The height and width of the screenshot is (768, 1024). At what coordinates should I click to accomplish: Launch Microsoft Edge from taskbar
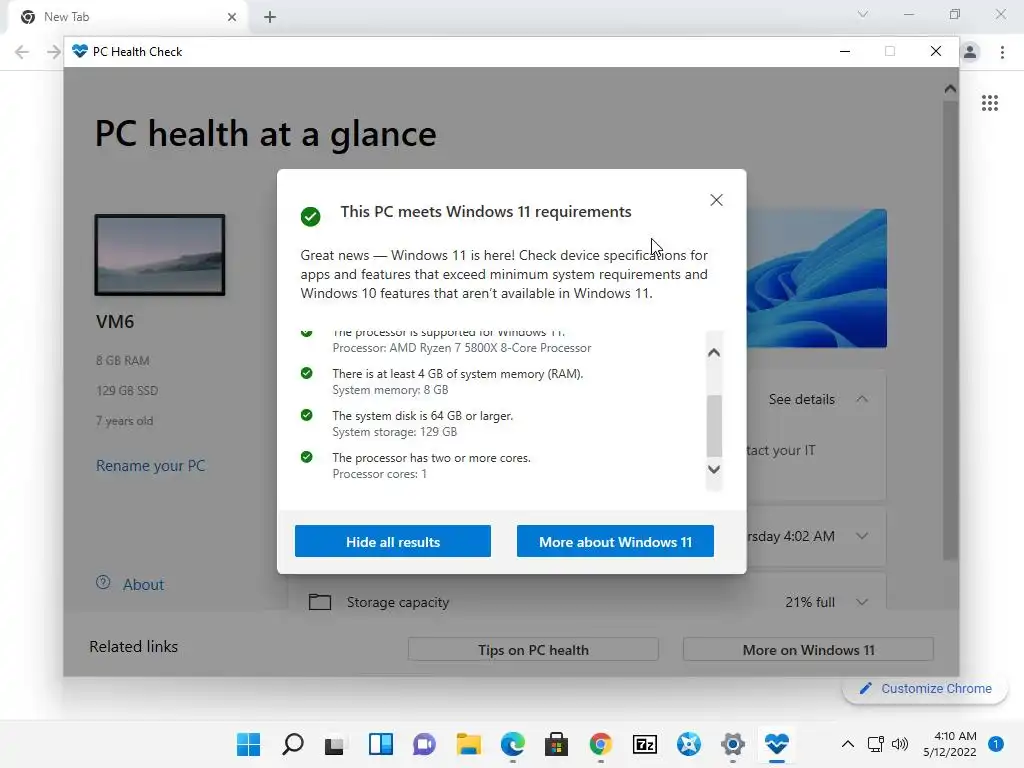(x=513, y=744)
